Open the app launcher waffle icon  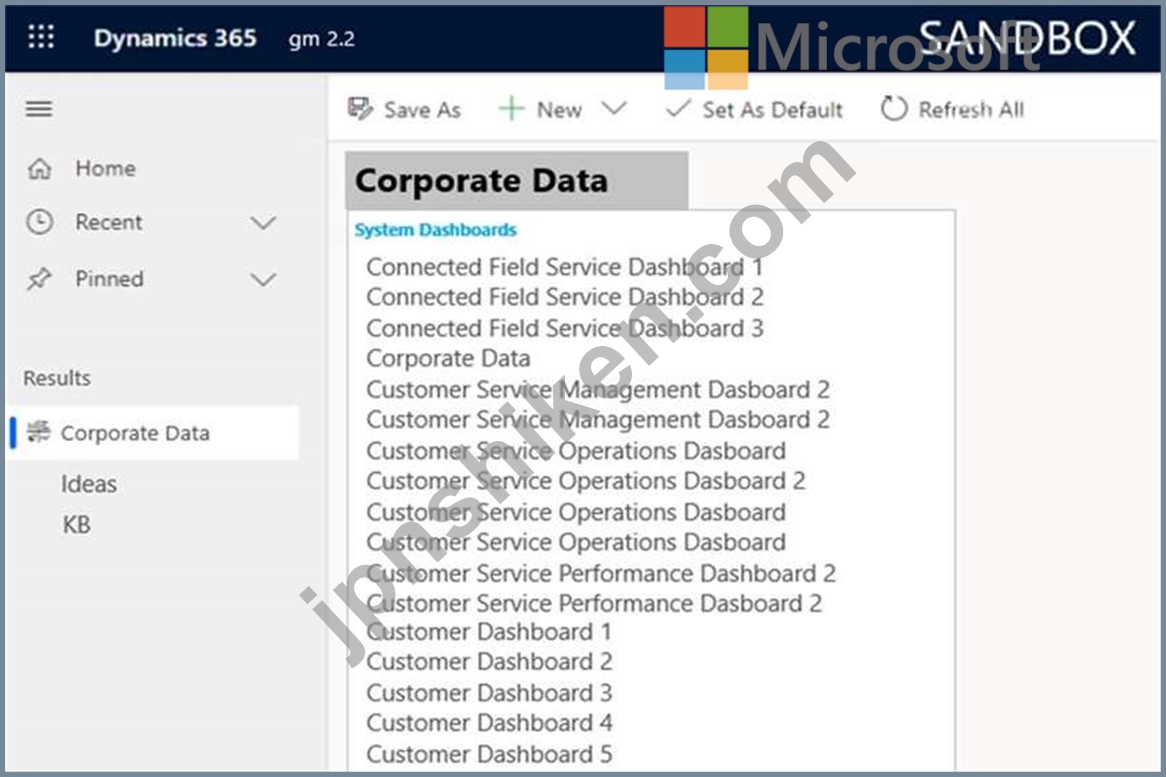coord(41,36)
